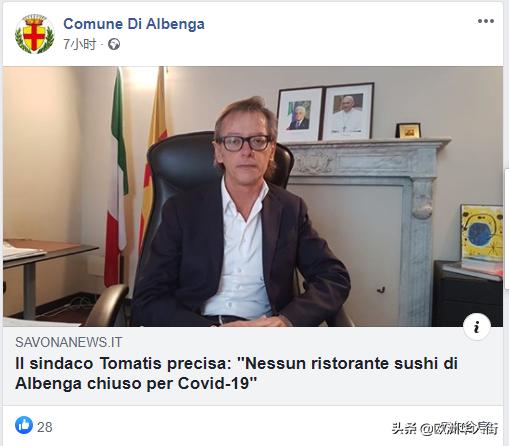Open the mayor's article preview photo
Screen dimensions: 509x446
(253, 196)
